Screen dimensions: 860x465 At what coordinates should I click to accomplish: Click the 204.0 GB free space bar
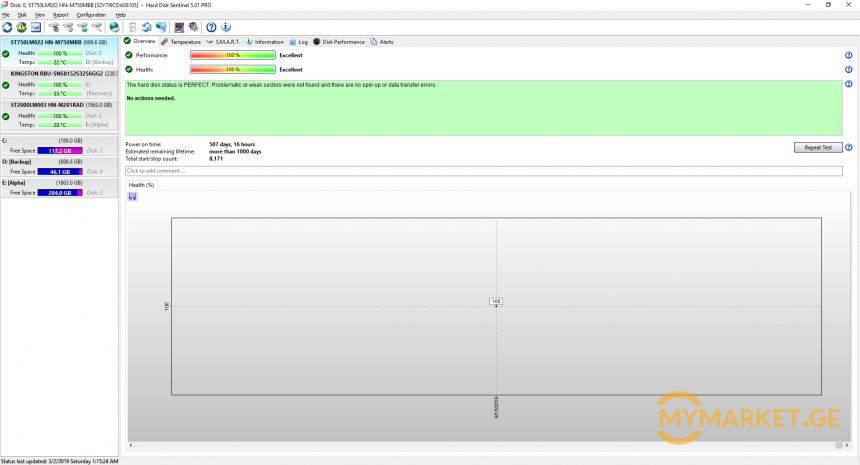click(x=60, y=192)
